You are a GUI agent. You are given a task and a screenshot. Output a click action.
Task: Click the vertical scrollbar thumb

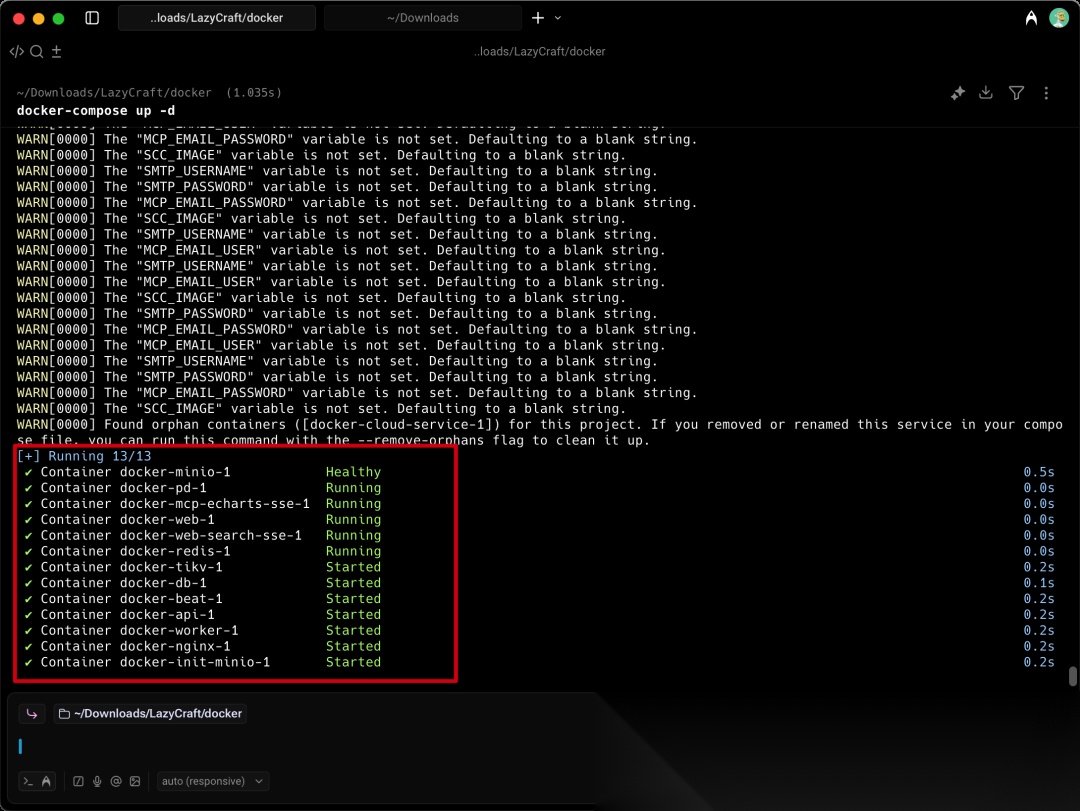[x=1072, y=676]
